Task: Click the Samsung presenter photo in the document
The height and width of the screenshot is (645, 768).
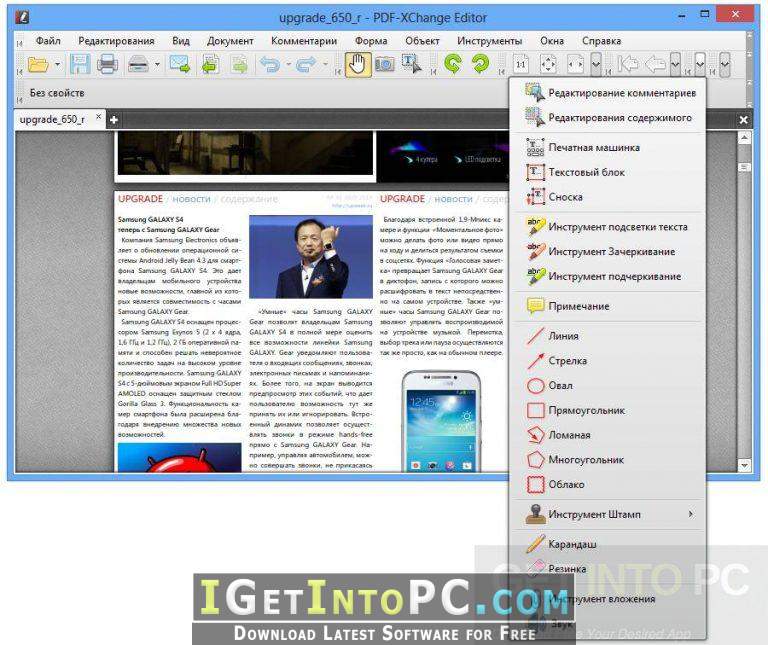Action: tap(311, 257)
